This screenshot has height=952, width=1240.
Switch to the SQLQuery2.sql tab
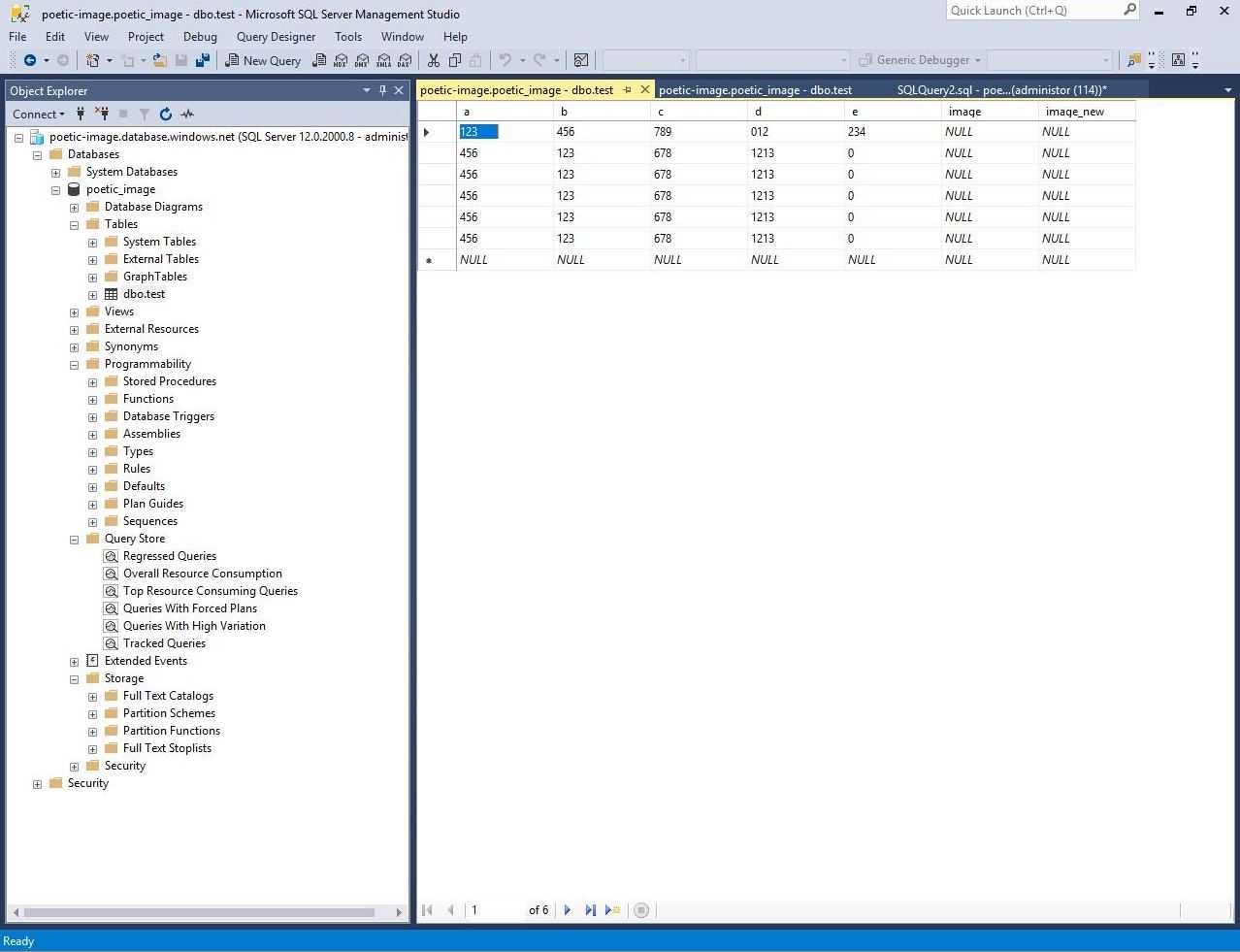click(x=1002, y=90)
